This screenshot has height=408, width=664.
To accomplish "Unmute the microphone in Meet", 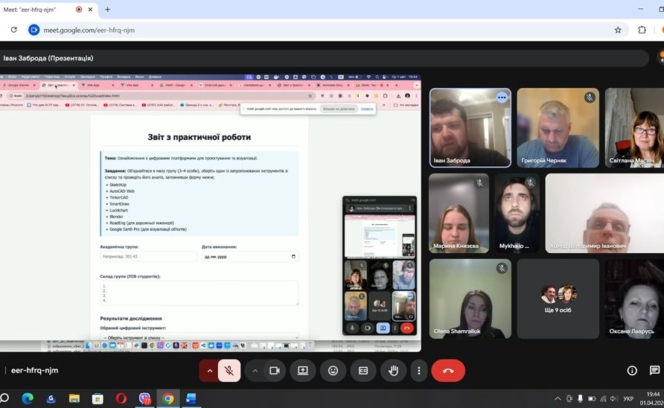I will (229, 370).
